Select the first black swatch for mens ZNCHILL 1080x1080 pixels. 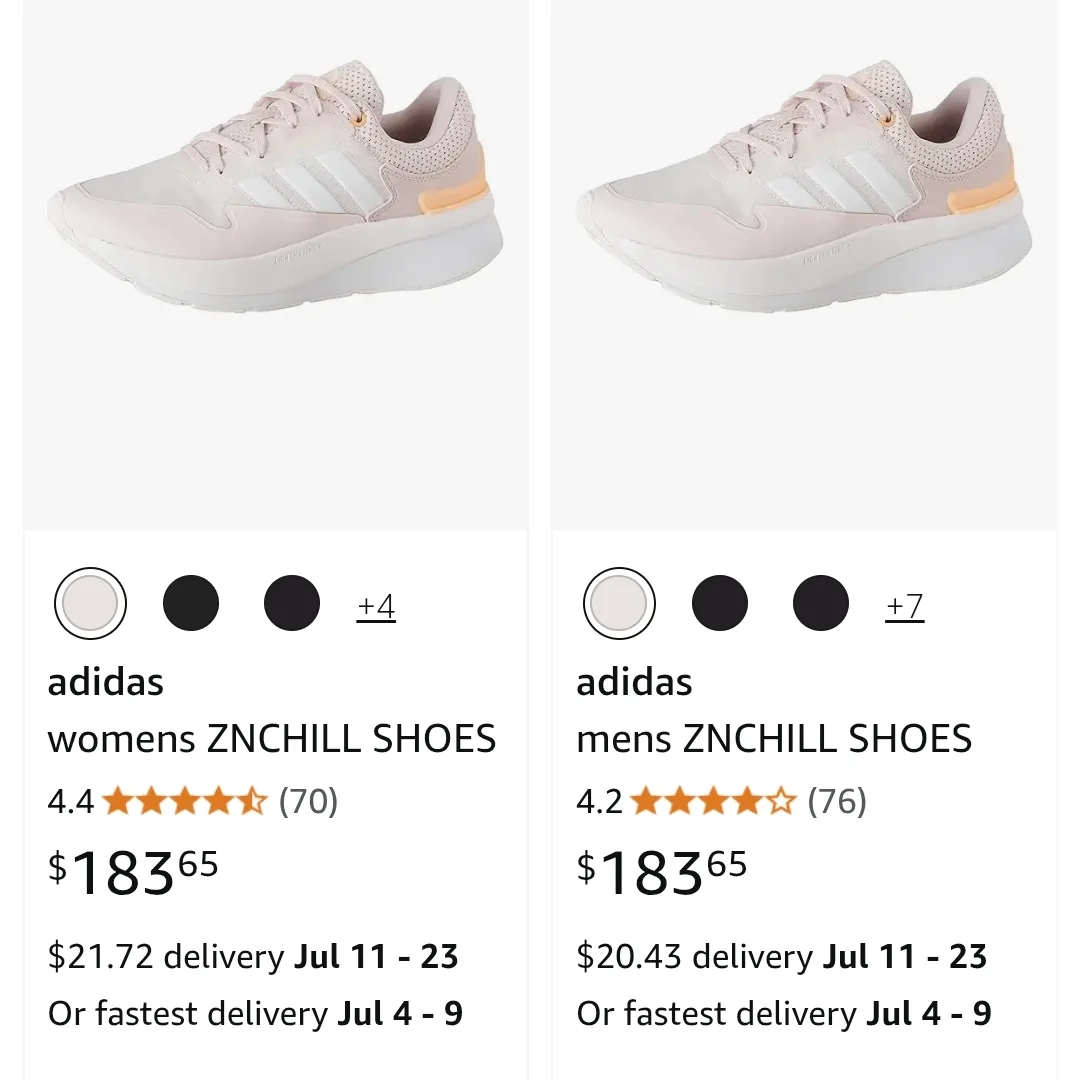(720, 602)
